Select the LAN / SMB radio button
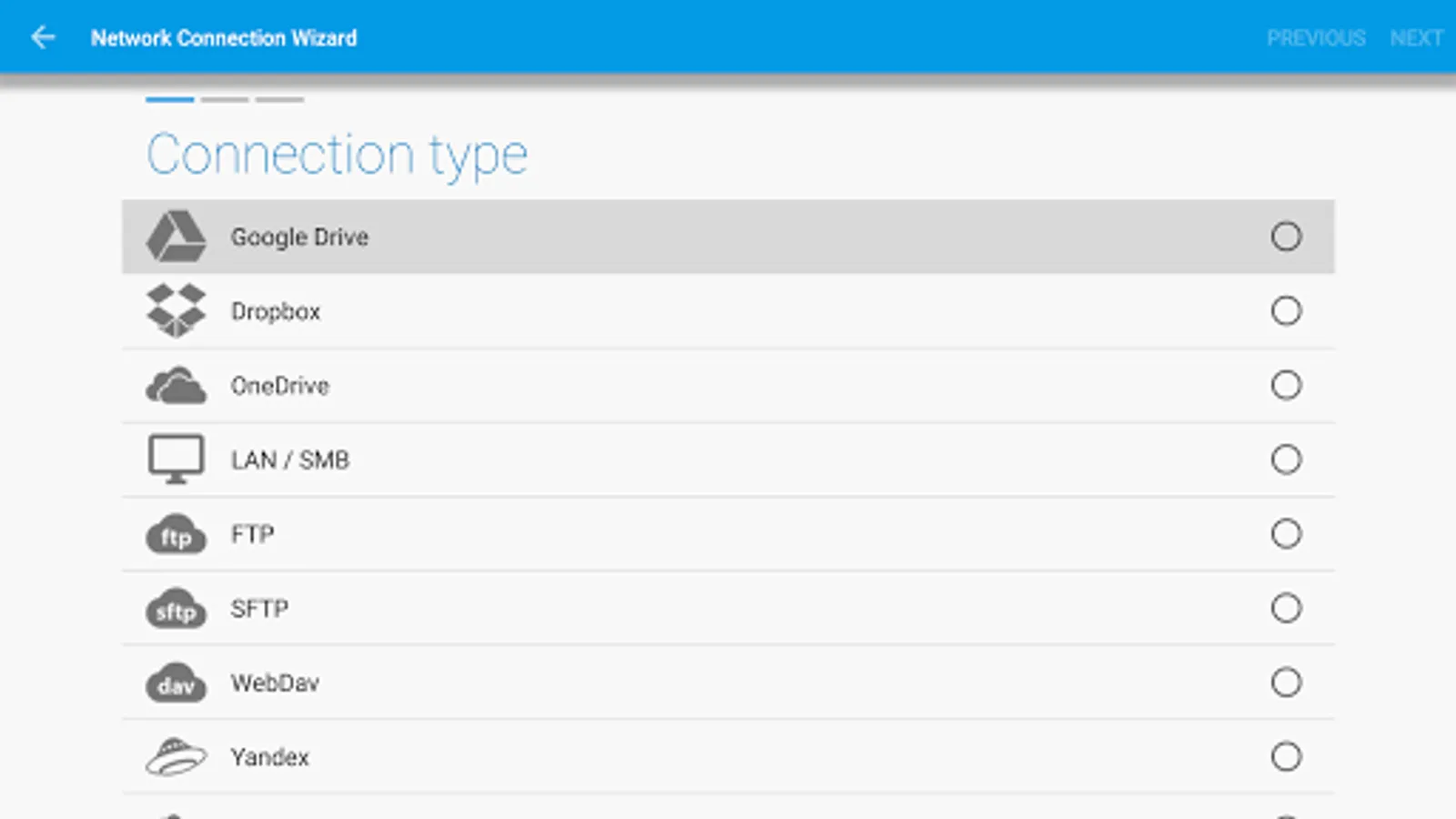The width and height of the screenshot is (1456, 819). (1286, 460)
